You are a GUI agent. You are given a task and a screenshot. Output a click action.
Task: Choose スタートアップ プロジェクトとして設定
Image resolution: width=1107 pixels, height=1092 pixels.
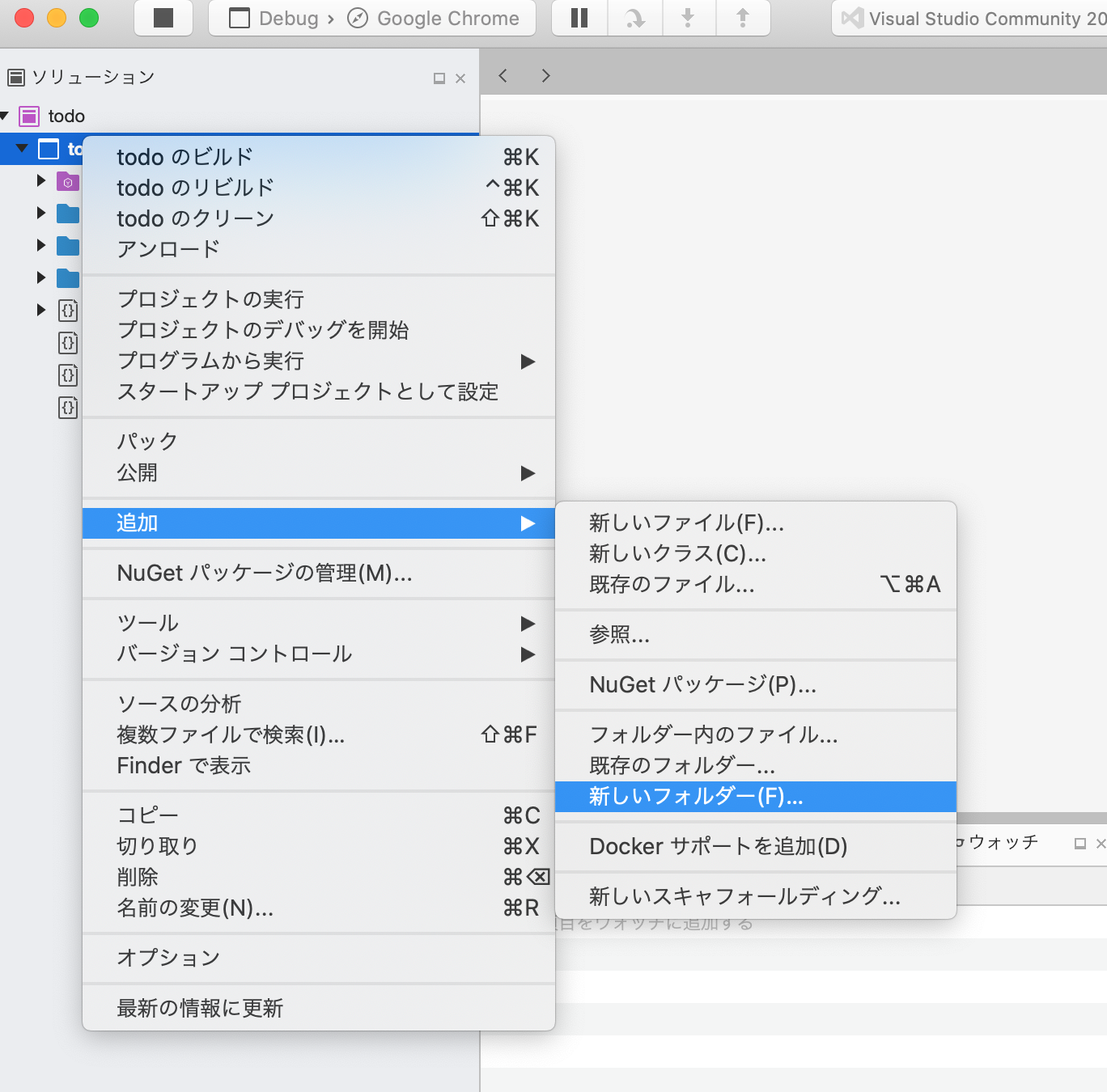(319, 392)
